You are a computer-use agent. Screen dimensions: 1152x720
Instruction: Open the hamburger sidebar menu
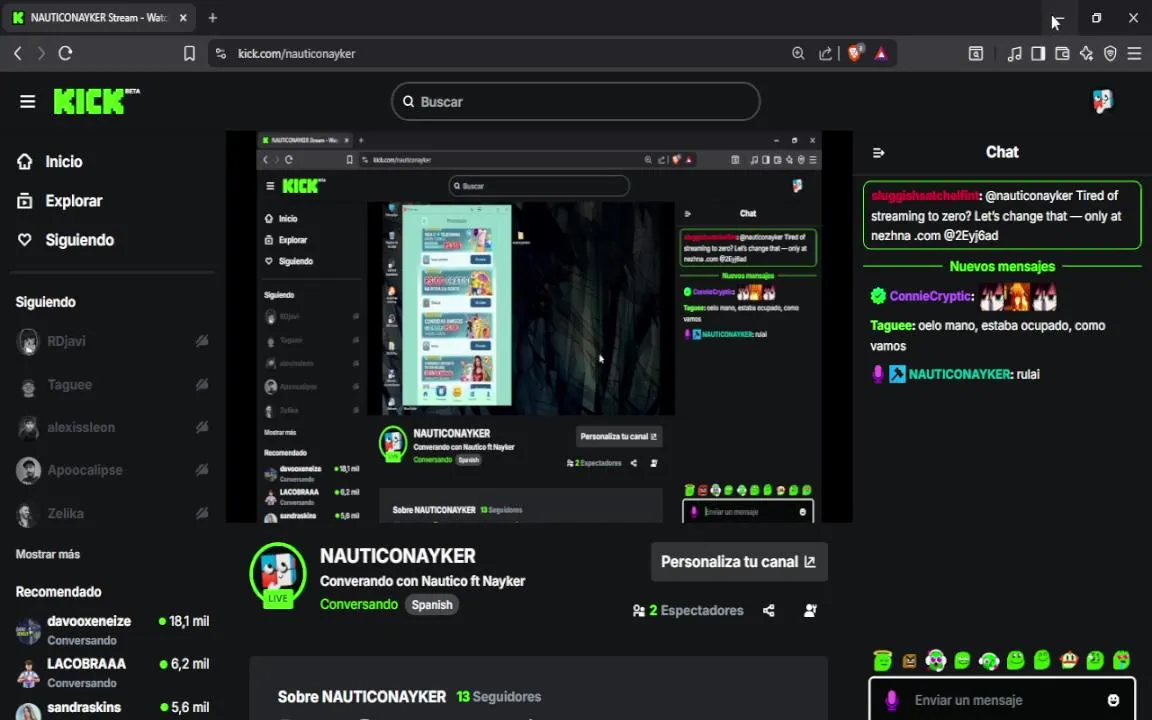point(27,101)
